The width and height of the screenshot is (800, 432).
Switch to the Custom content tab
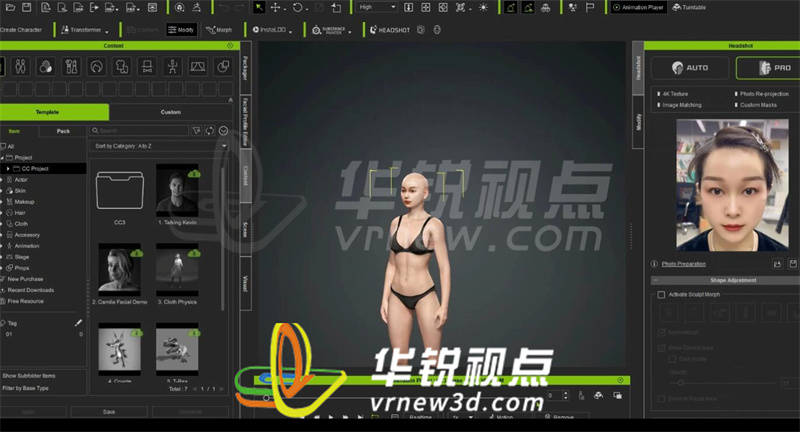170,112
